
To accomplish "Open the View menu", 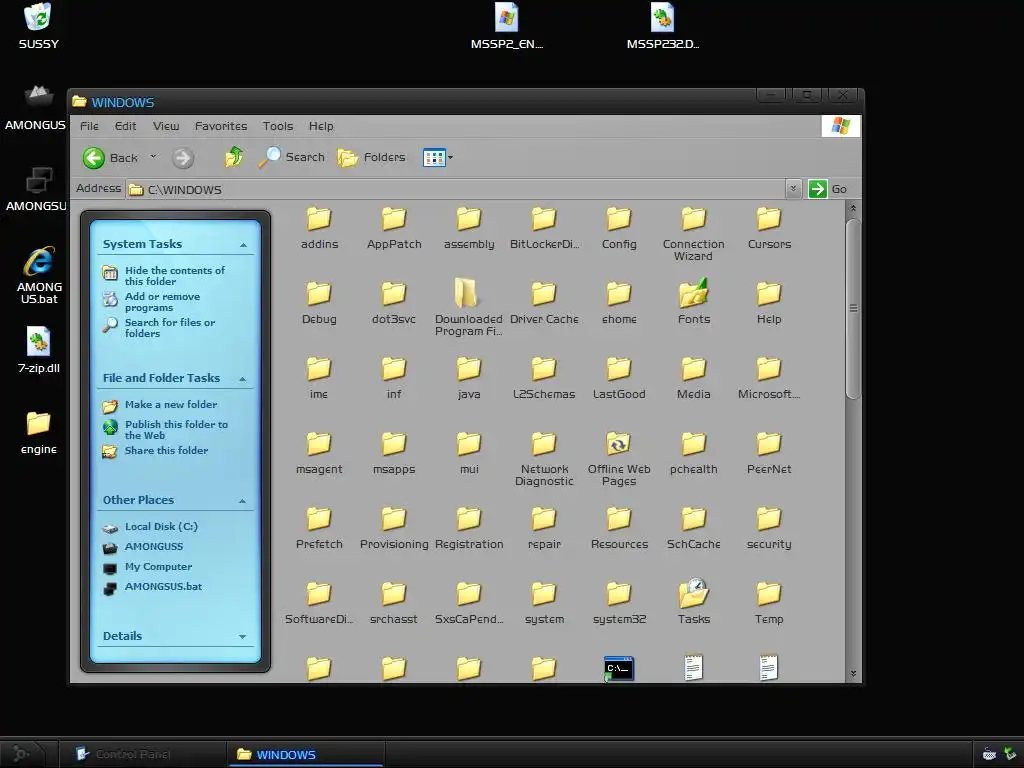I will tap(166, 126).
